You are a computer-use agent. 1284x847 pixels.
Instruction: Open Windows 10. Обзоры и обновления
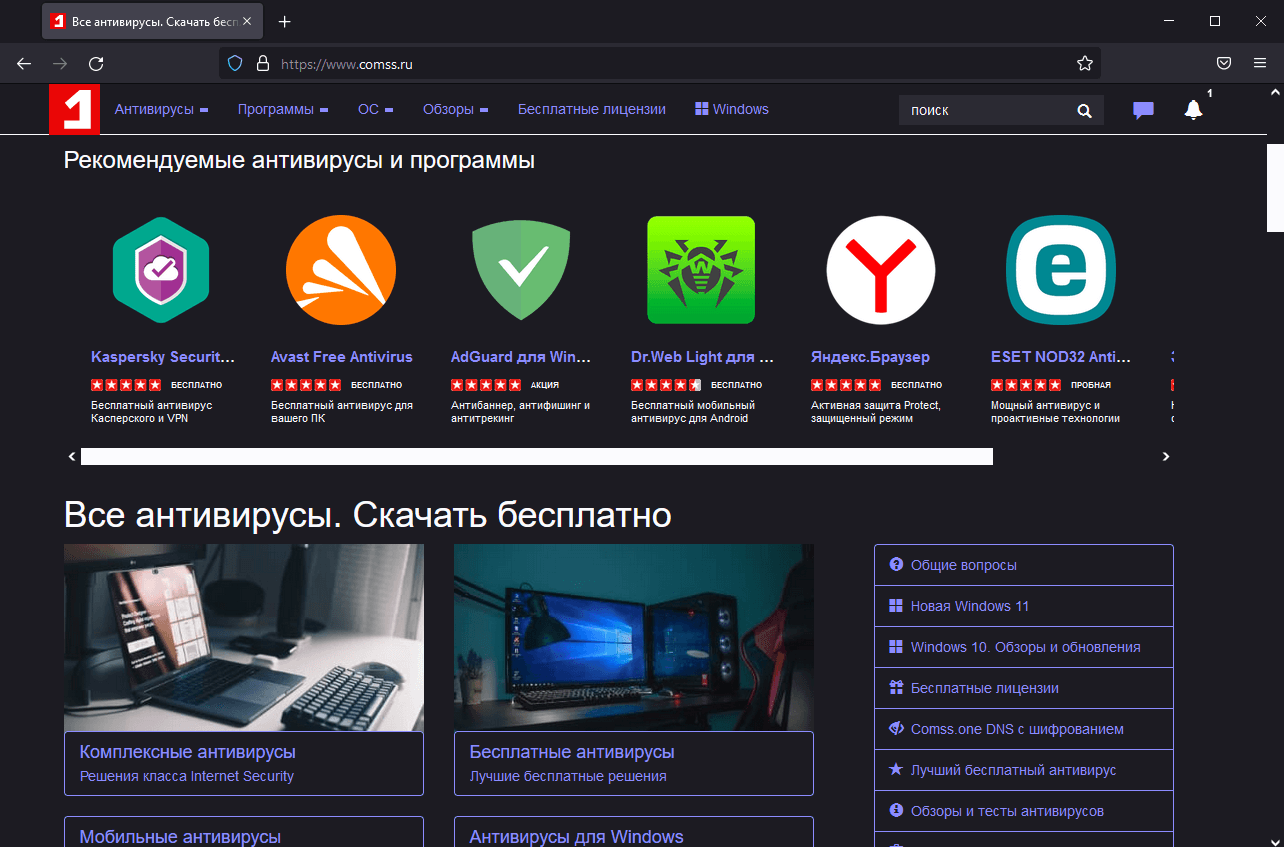pos(1023,647)
